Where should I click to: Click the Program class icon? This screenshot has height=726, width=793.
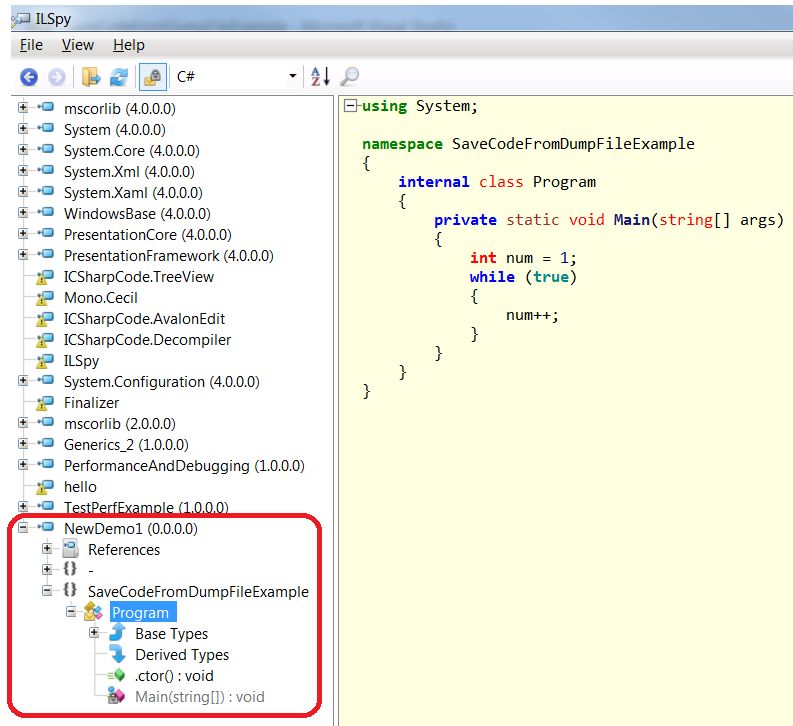coord(94,612)
